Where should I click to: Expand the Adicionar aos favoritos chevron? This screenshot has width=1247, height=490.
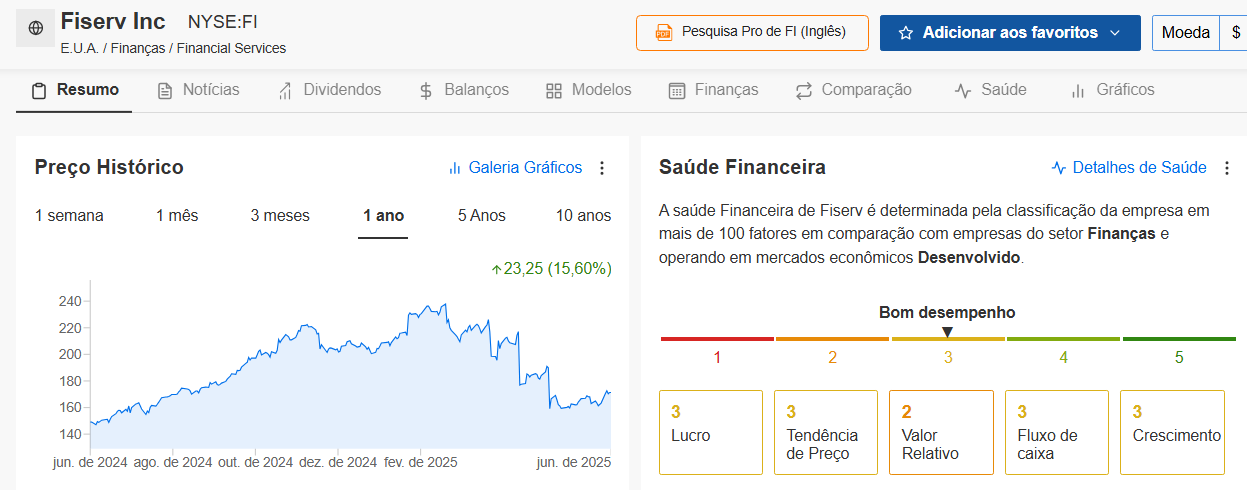[1115, 33]
